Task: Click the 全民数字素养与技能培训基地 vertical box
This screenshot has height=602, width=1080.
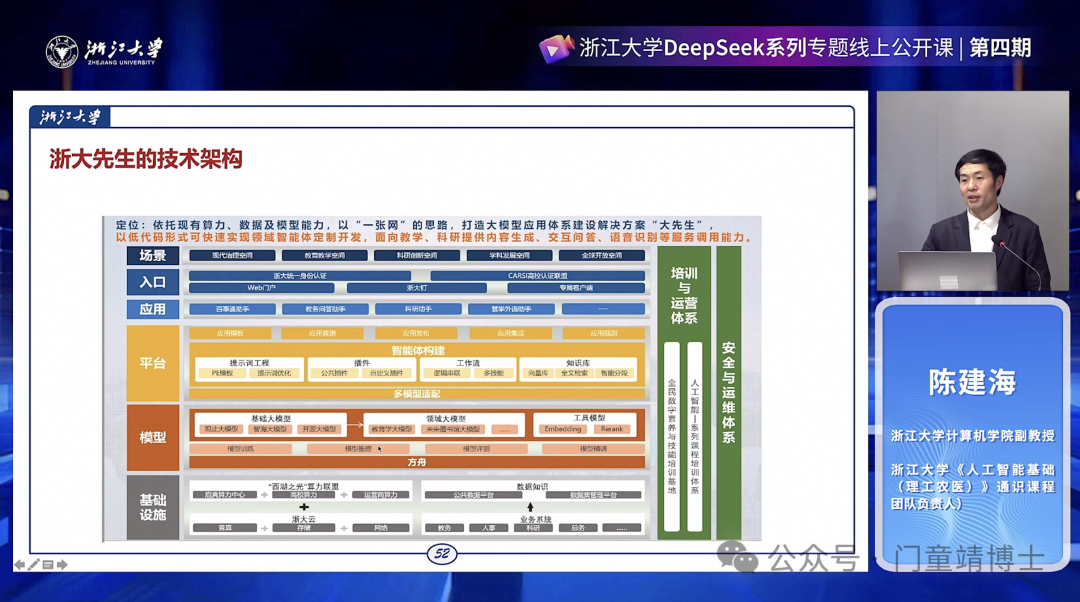Action: [672, 437]
